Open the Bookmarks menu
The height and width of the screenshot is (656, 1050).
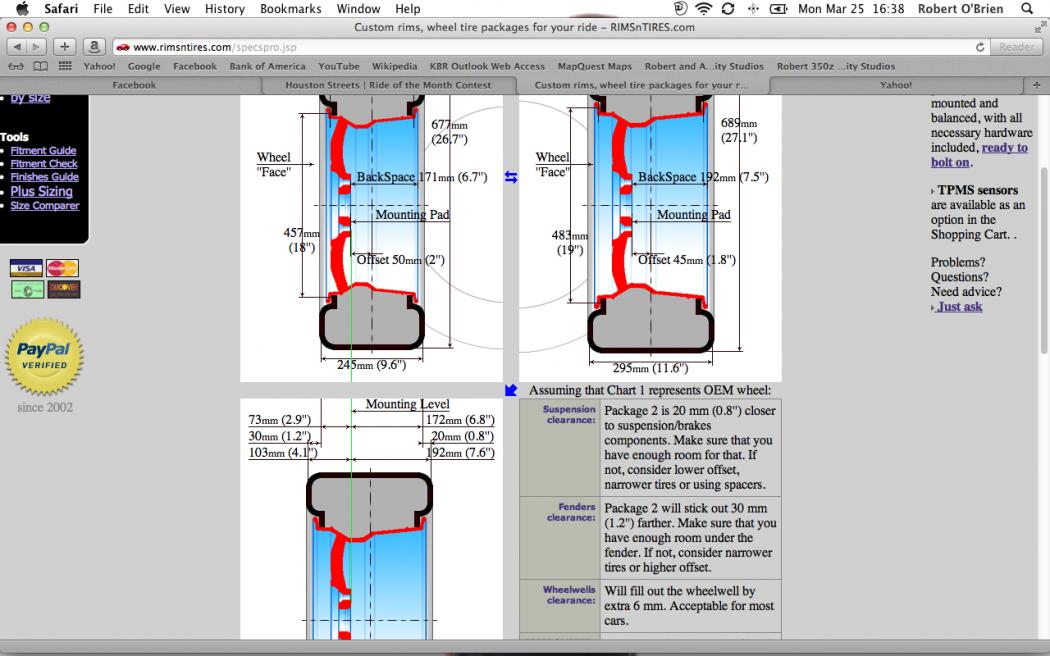[x=291, y=8]
